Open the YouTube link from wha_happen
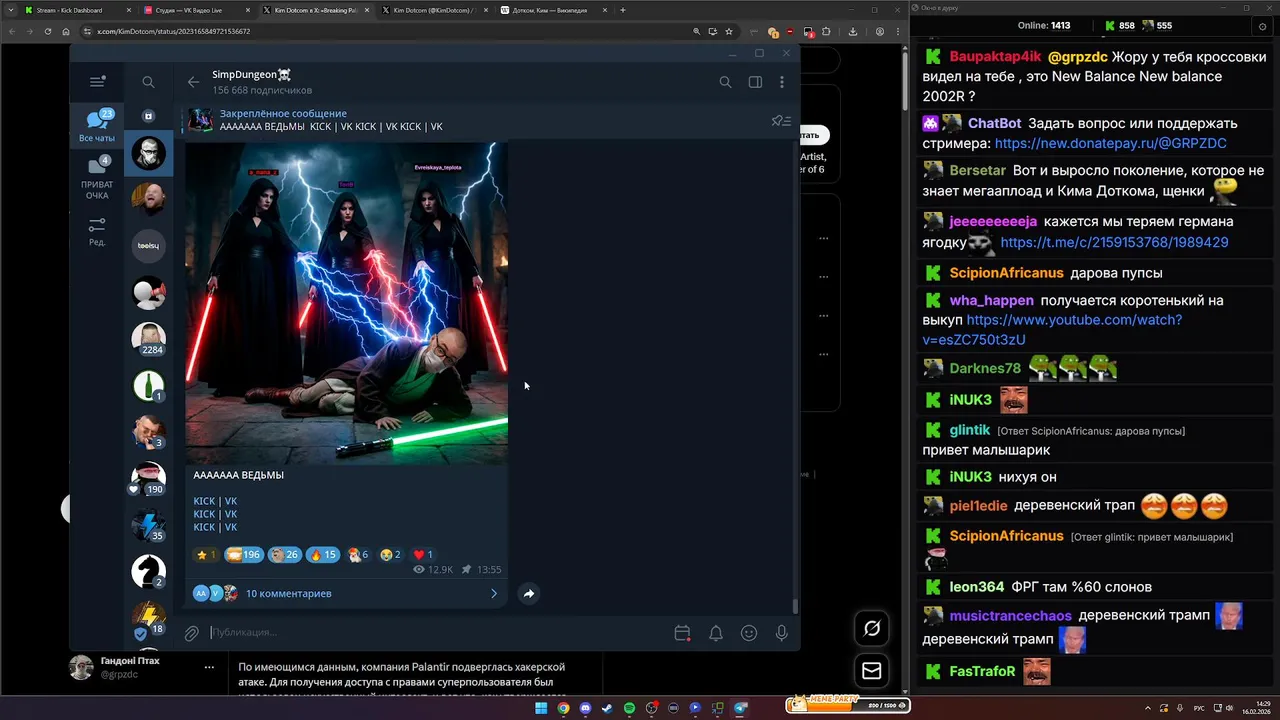Screen dimensions: 1280x720 click(x=1052, y=330)
